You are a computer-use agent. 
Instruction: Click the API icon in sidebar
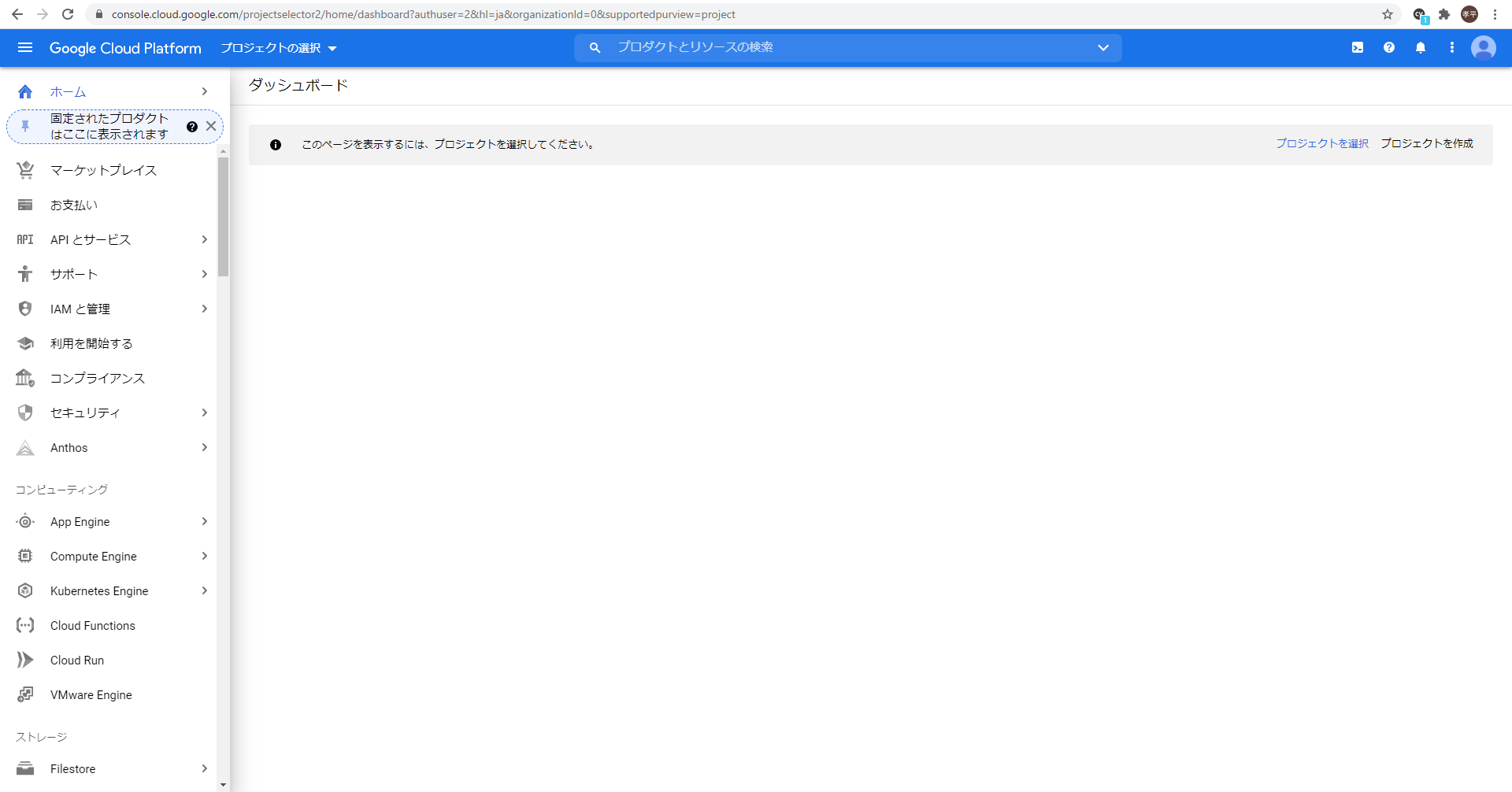tap(25, 239)
